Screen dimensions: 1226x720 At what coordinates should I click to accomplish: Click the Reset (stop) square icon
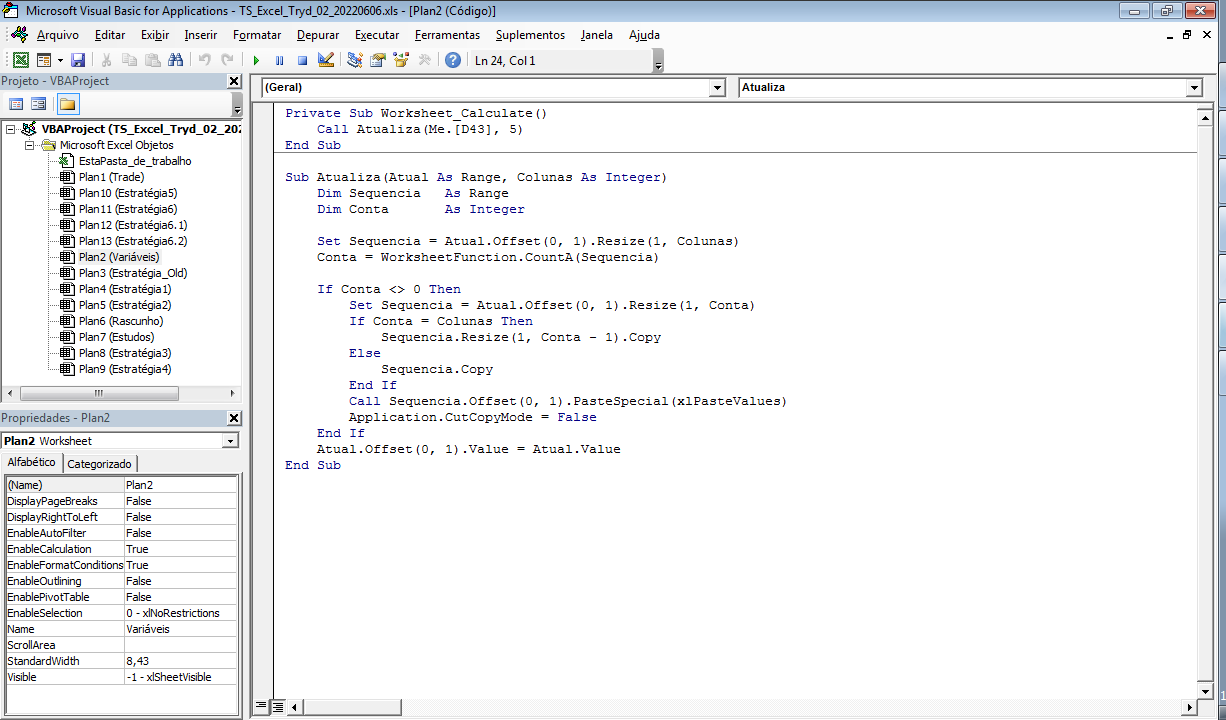[x=302, y=60]
